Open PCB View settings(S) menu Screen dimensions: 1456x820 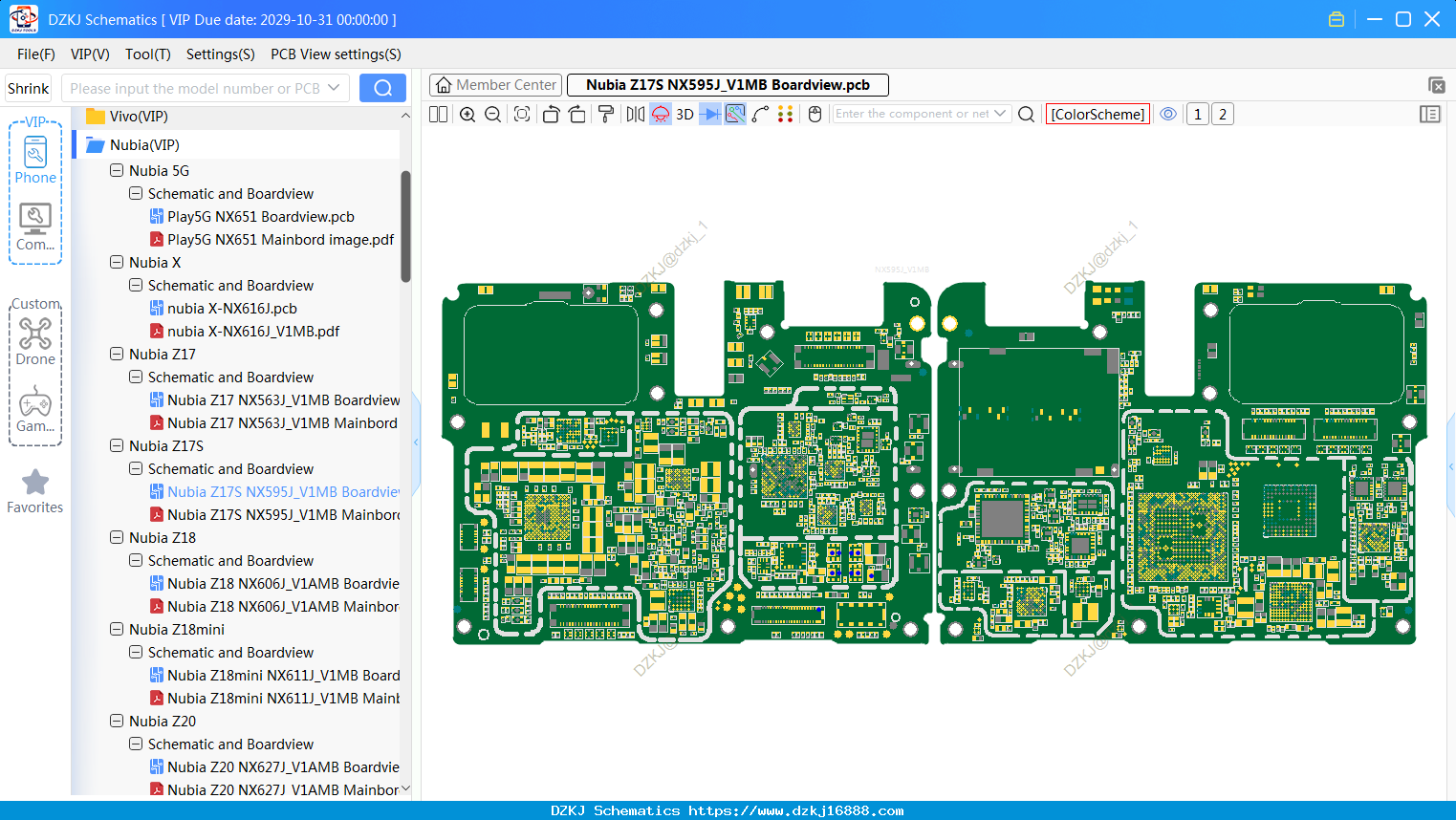coord(336,54)
